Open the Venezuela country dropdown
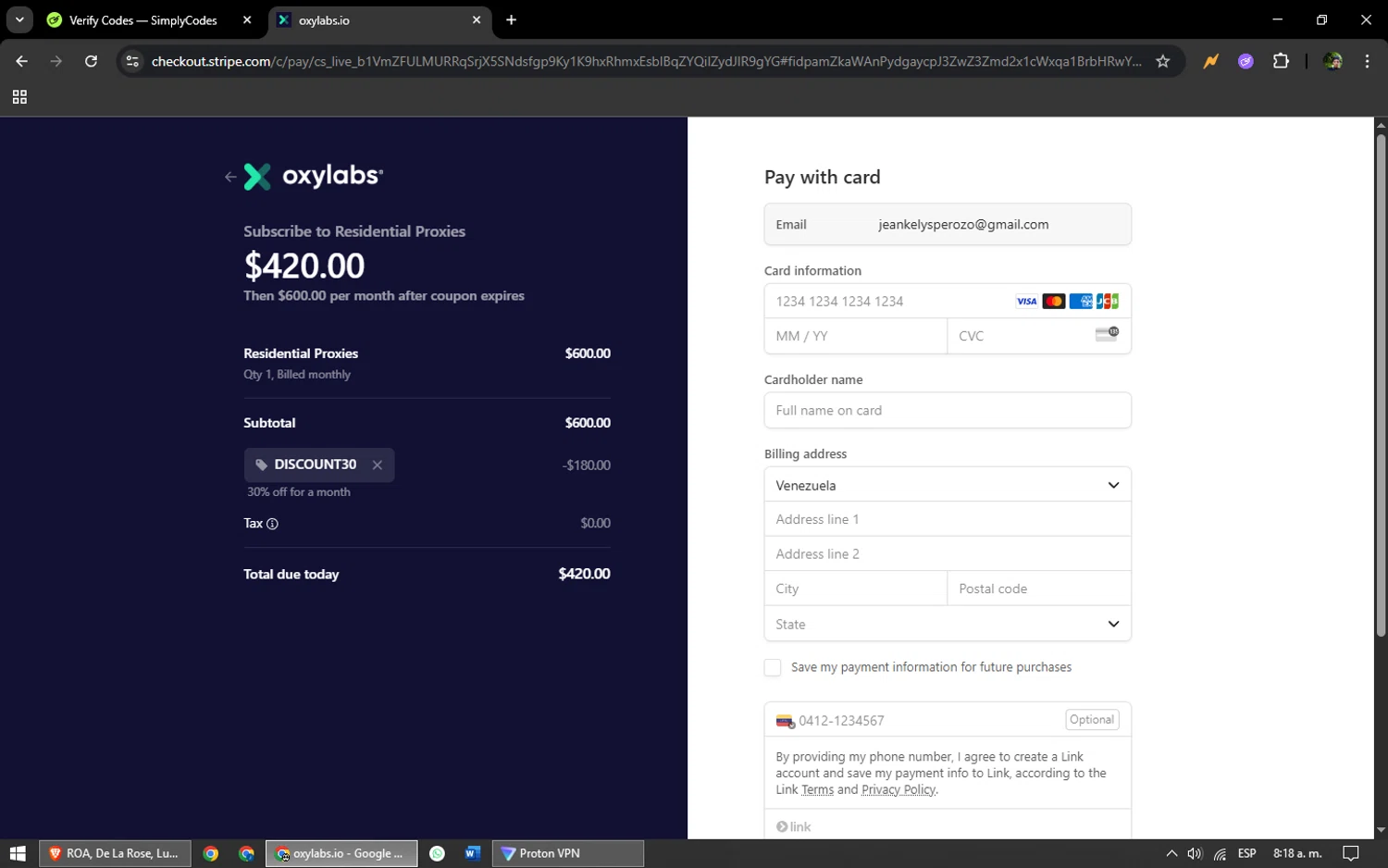This screenshot has width=1388, height=868. coord(948,485)
